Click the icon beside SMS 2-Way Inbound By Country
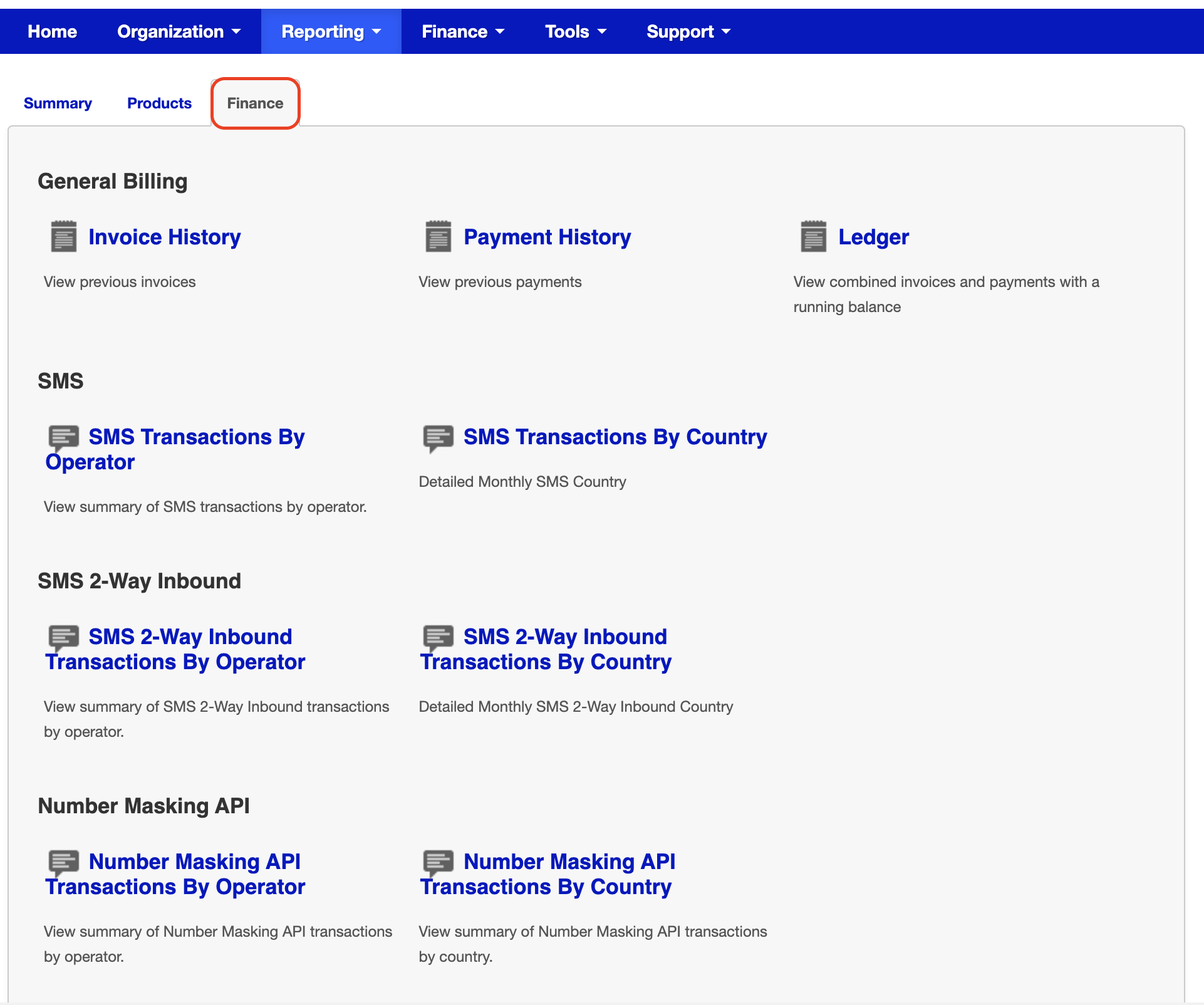The height and width of the screenshot is (1005, 1204). point(439,638)
